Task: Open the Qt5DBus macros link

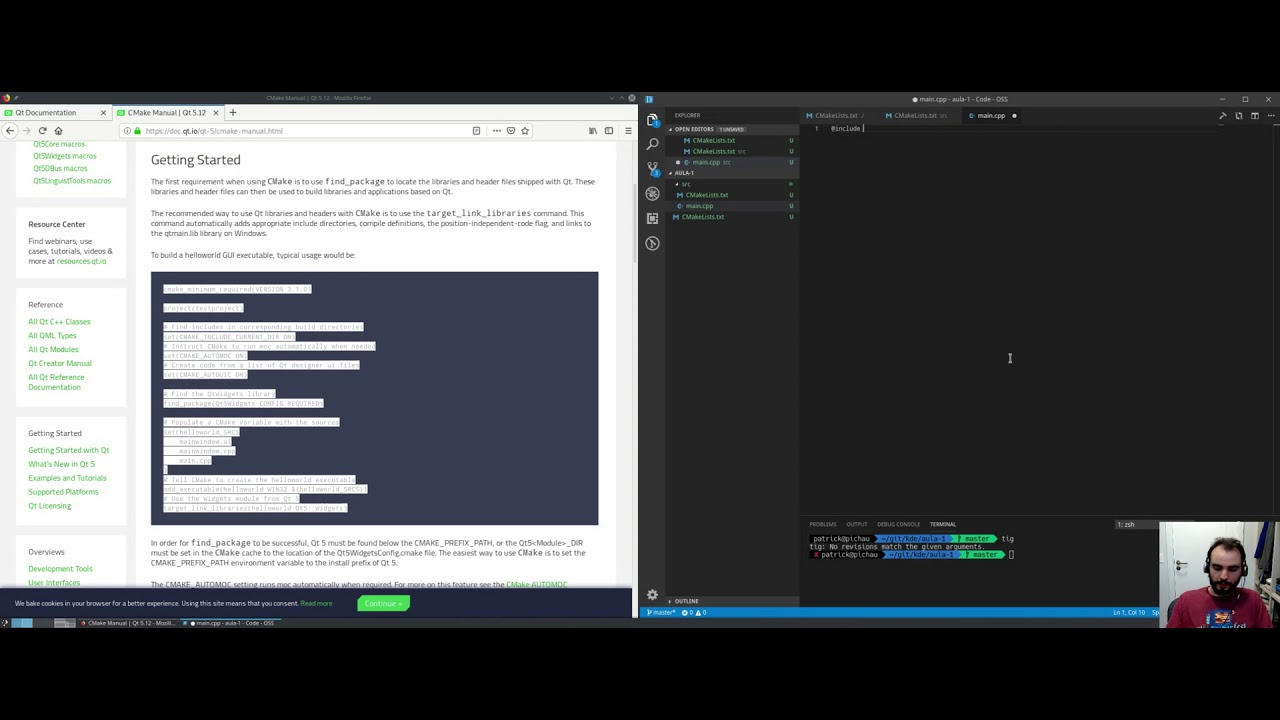Action: coord(60,168)
